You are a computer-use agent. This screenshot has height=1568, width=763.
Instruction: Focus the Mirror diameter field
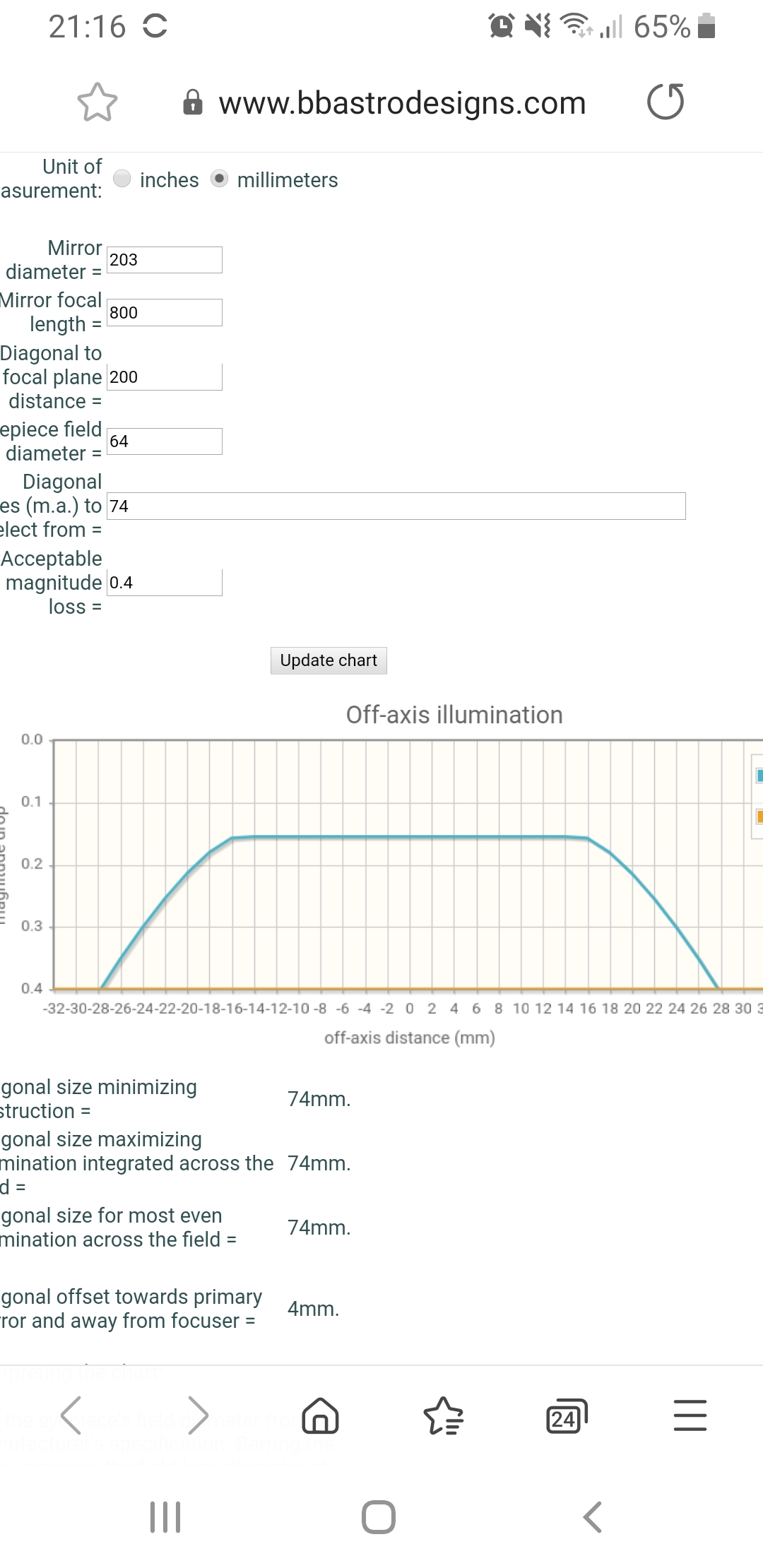[x=164, y=260]
